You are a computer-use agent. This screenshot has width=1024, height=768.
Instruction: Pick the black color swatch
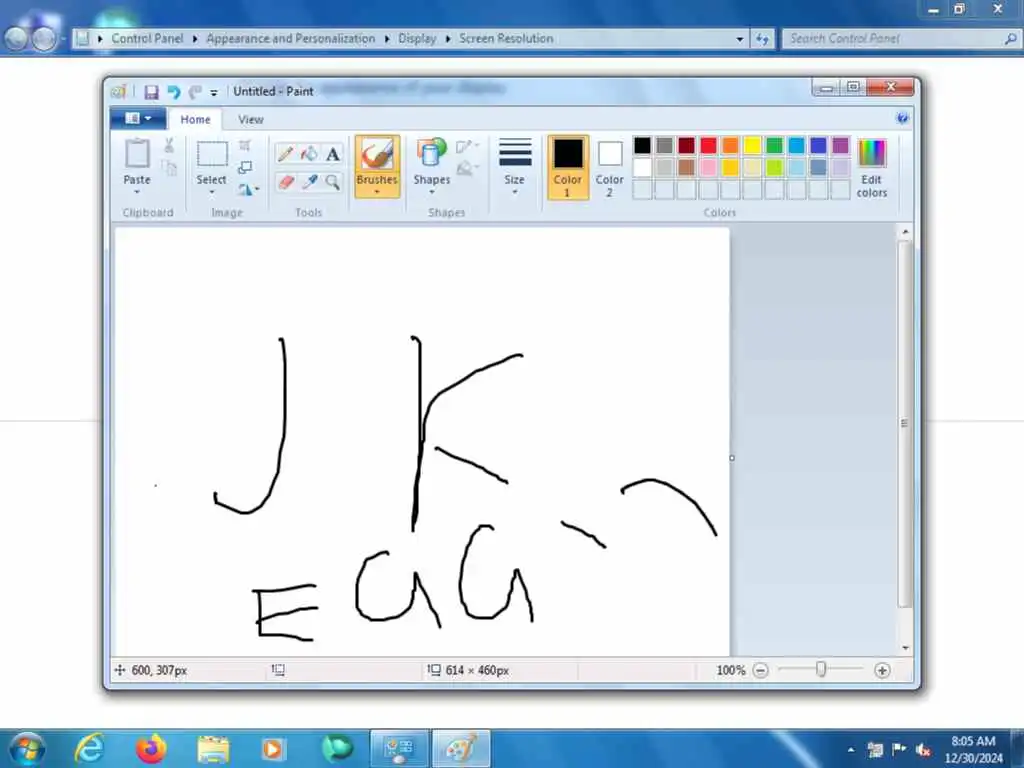642,145
